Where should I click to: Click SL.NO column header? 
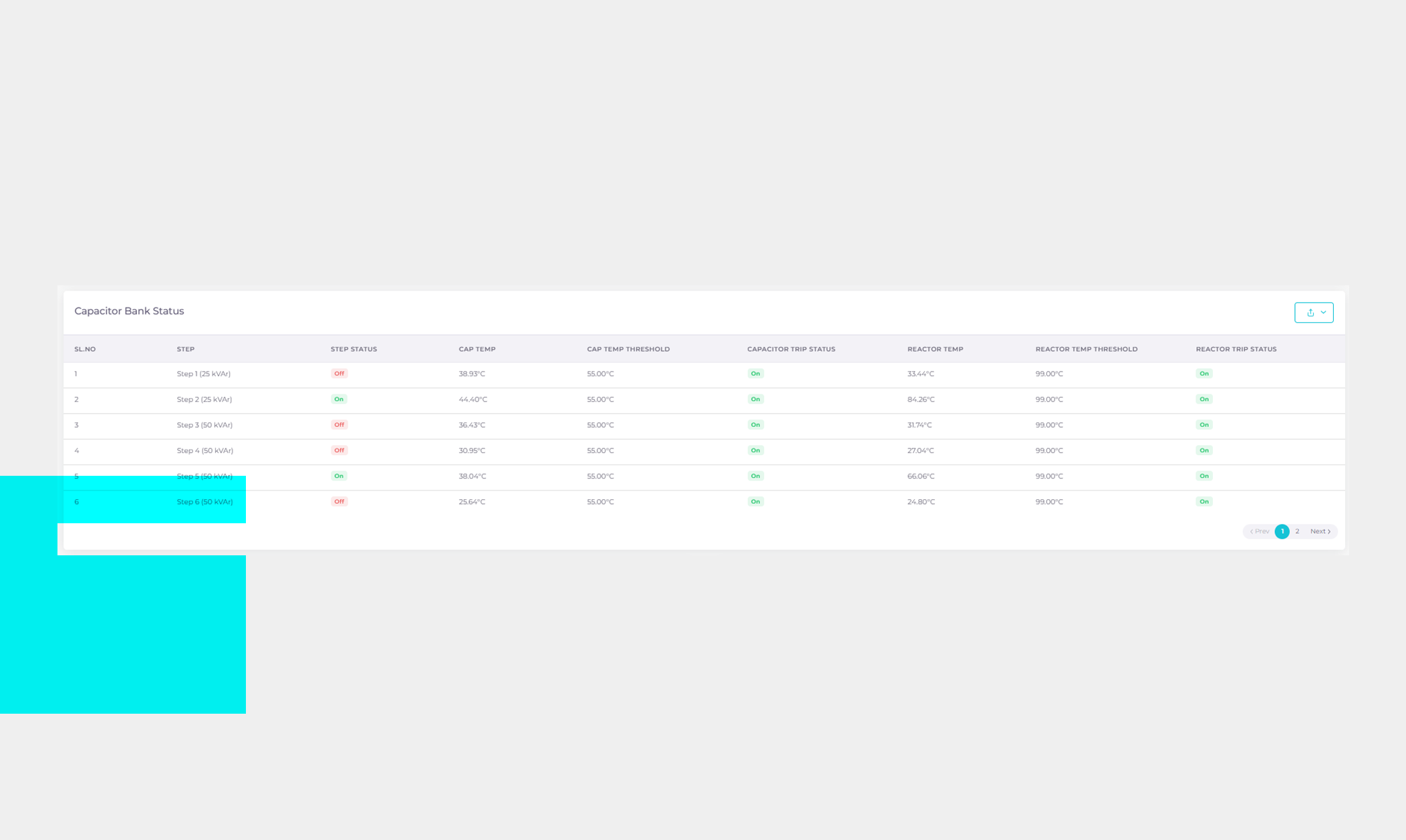tap(85, 349)
